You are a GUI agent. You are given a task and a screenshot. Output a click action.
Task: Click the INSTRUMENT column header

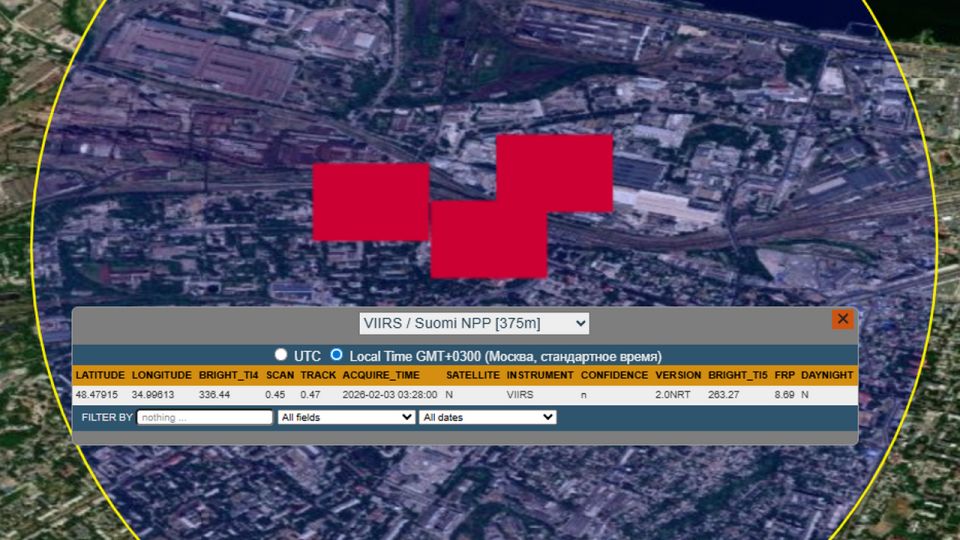(x=540, y=375)
